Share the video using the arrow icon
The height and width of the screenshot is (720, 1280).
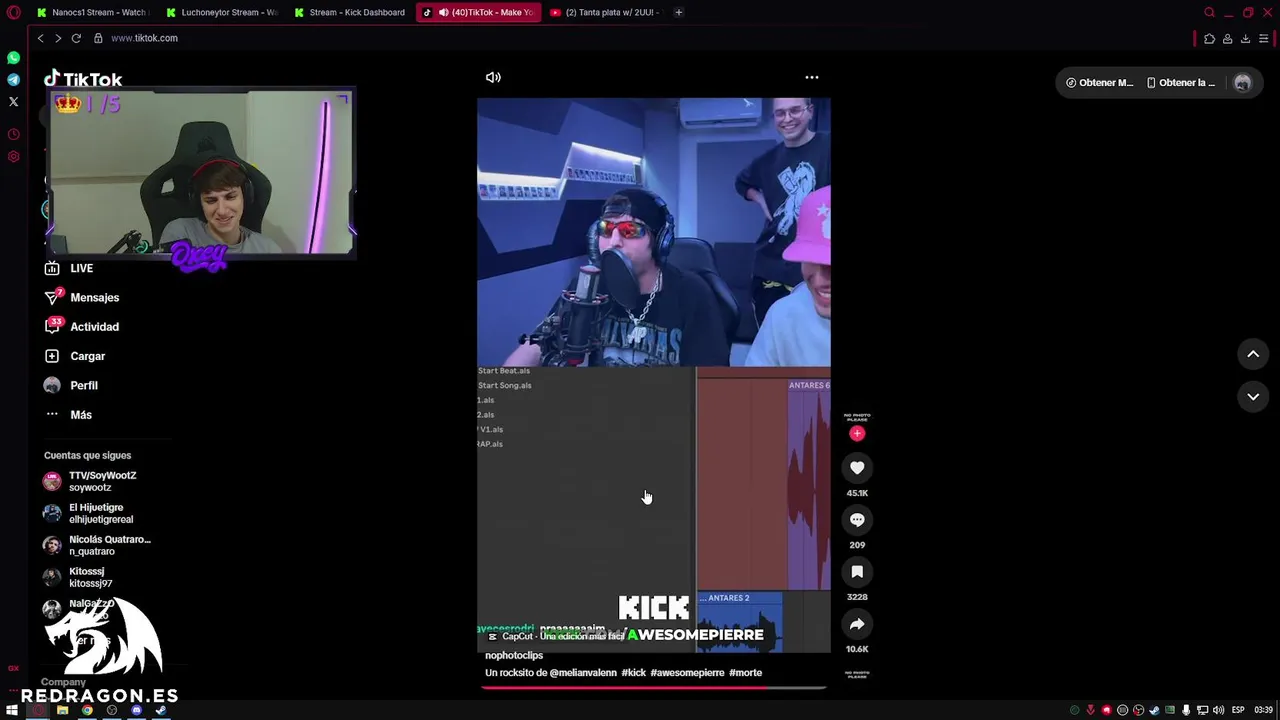[x=857, y=624]
